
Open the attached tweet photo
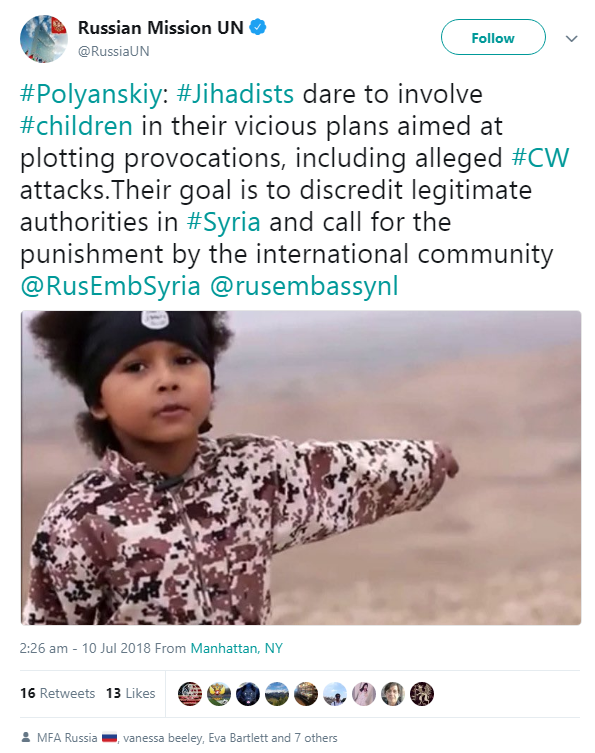[x=301, y=468]
